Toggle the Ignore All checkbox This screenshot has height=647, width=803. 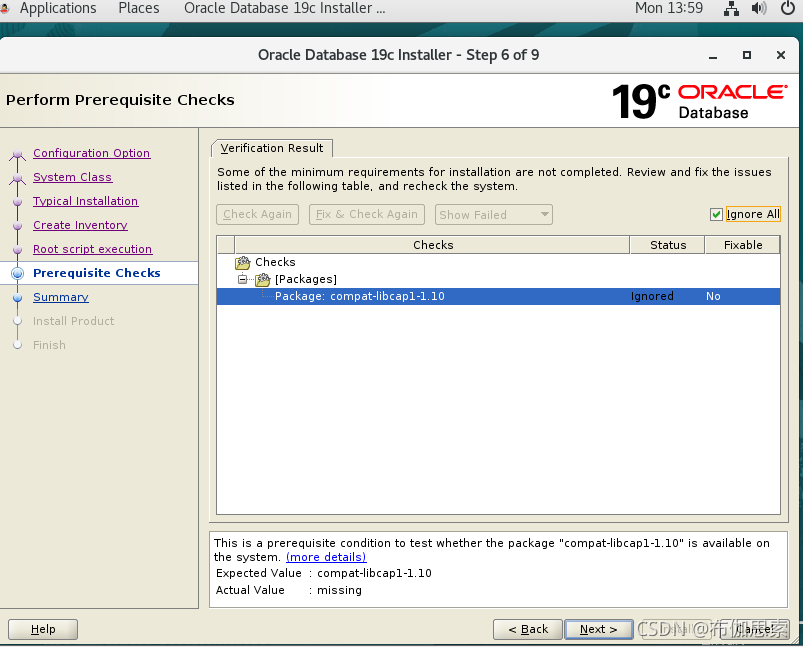click(x=716, y=214)
